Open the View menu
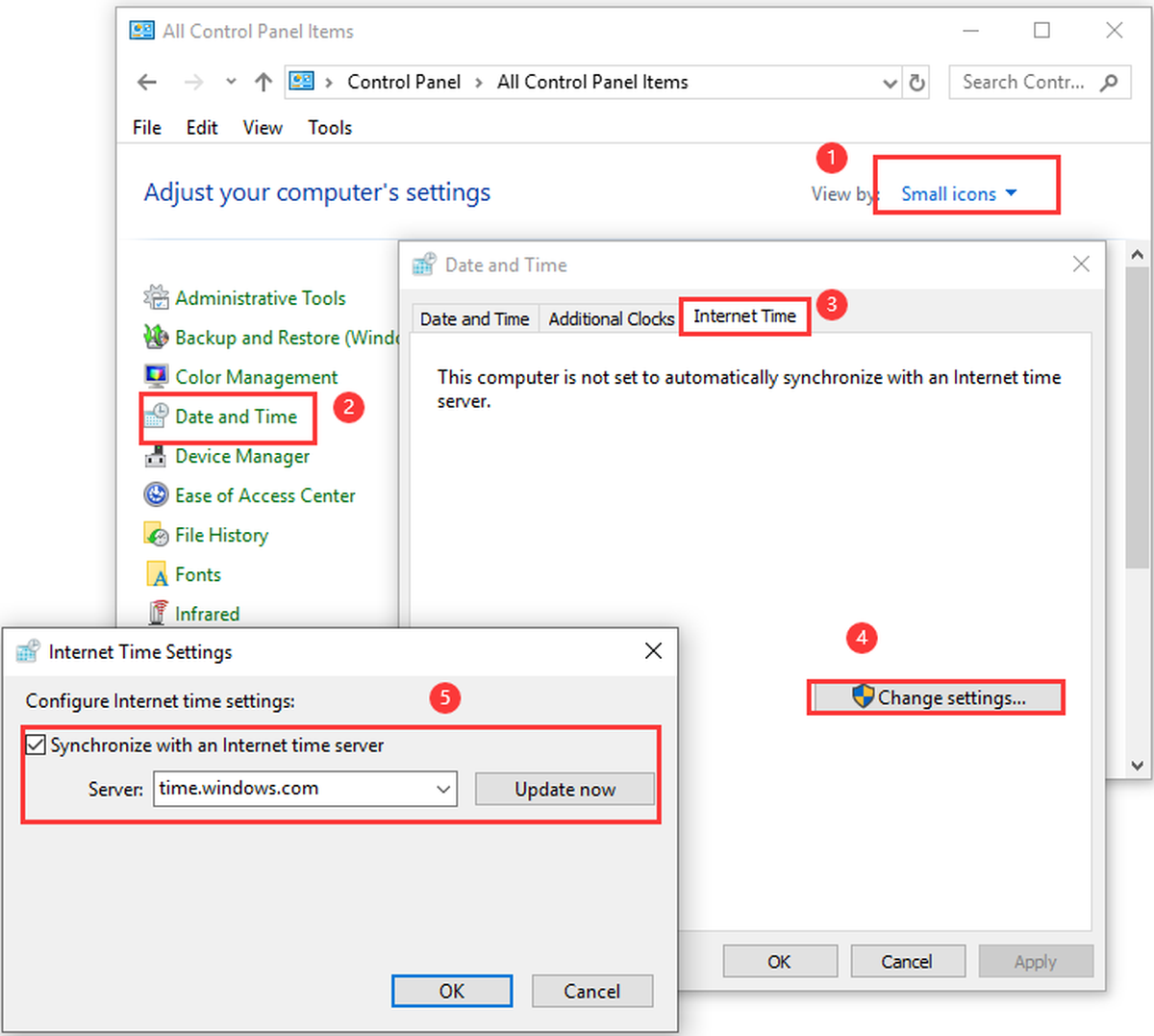The width and height of the screenshot is (1154, 1036). pos(263,127)
